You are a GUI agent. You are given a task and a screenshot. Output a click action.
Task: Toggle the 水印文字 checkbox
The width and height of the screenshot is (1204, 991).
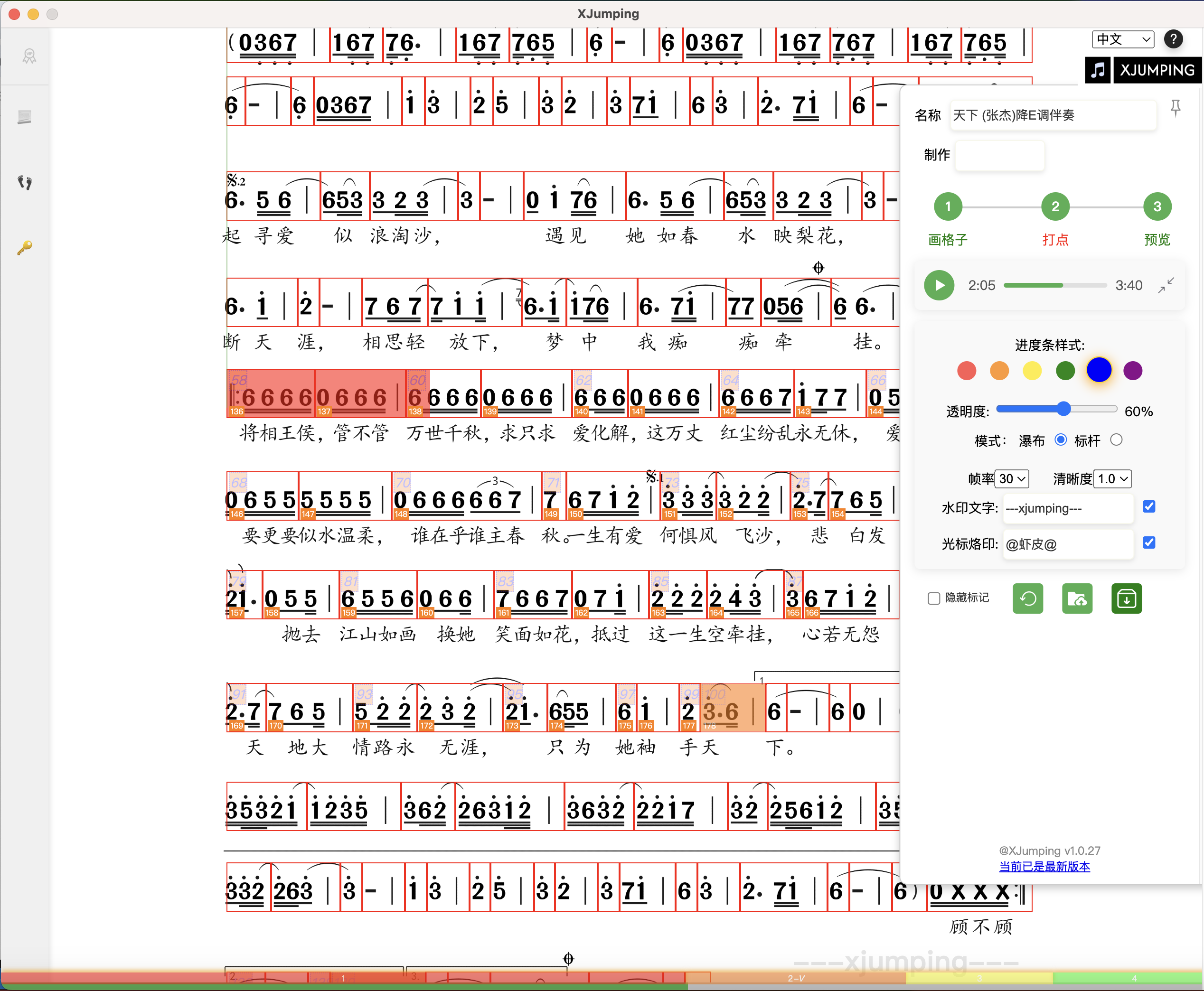coord(1148,507)
